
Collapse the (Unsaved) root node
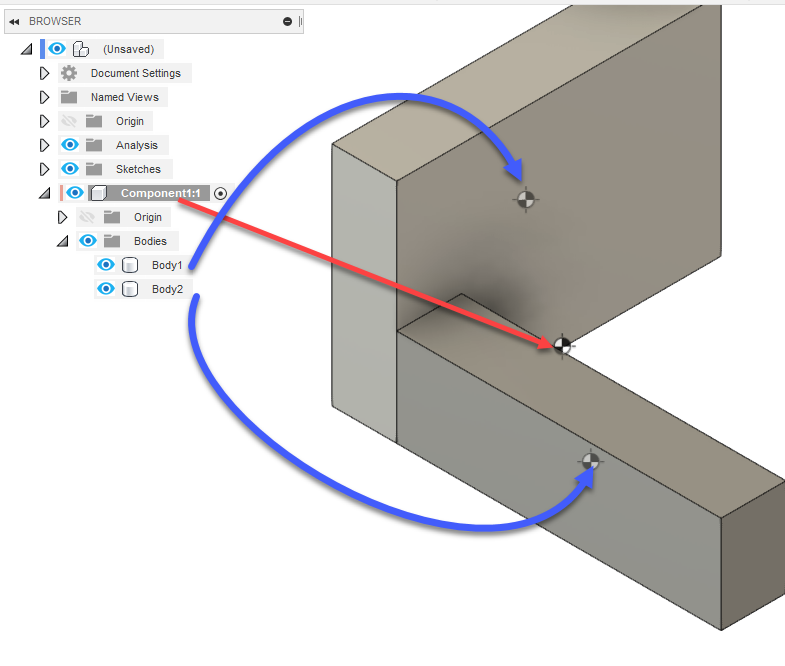point(27,49)
